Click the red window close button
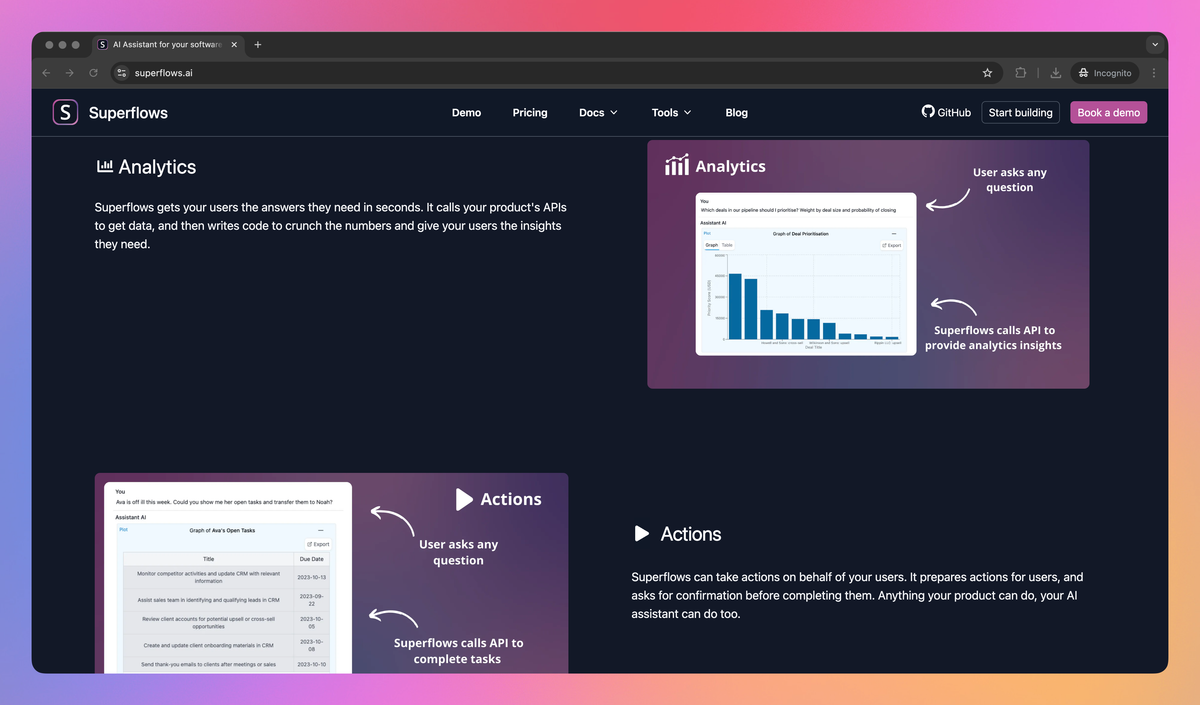Image resolution: width=1200 pixels, height=705 pixels. (x=47, y=45)
